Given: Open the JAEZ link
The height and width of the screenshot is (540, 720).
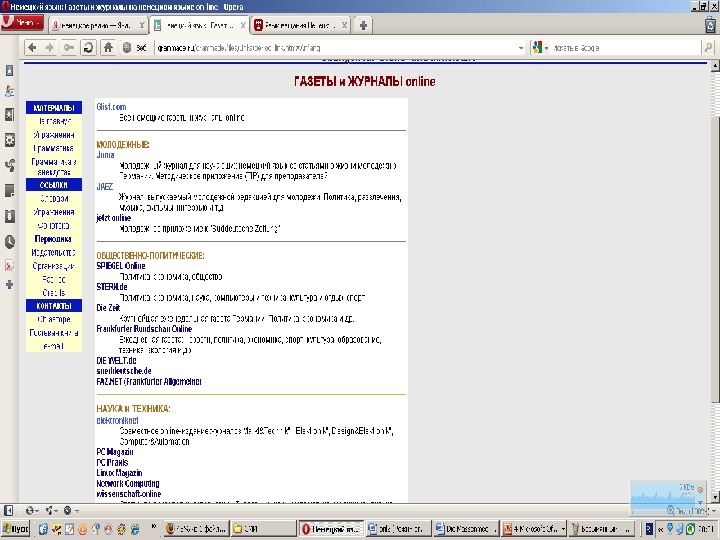Looking at the screenshot, I should (104, 186).
